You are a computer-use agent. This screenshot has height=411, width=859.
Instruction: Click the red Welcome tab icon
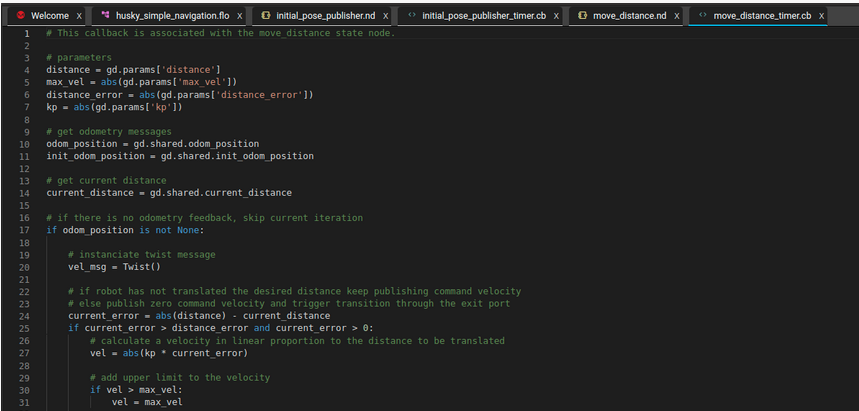[21, 15]
